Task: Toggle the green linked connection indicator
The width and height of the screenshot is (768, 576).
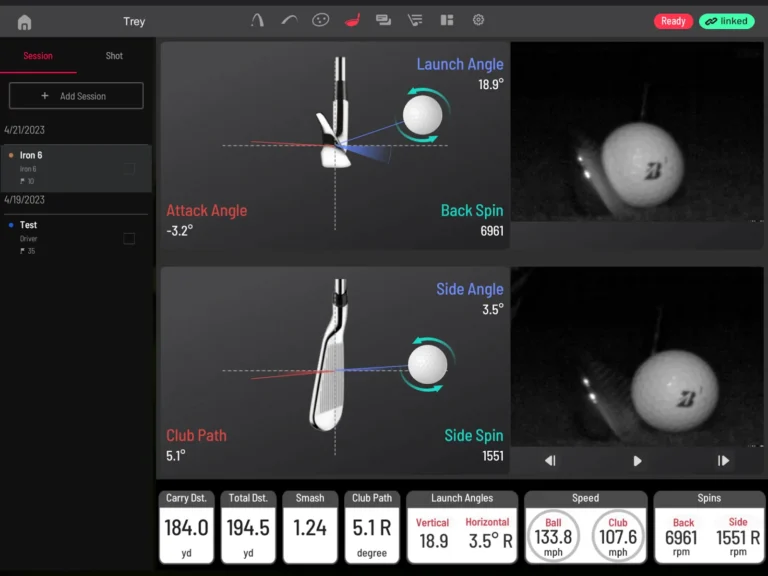Action: point(727,21)
